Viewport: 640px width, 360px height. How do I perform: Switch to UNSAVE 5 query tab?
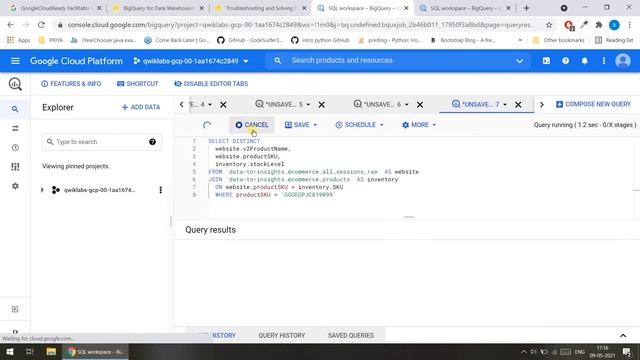pos(280,104)
